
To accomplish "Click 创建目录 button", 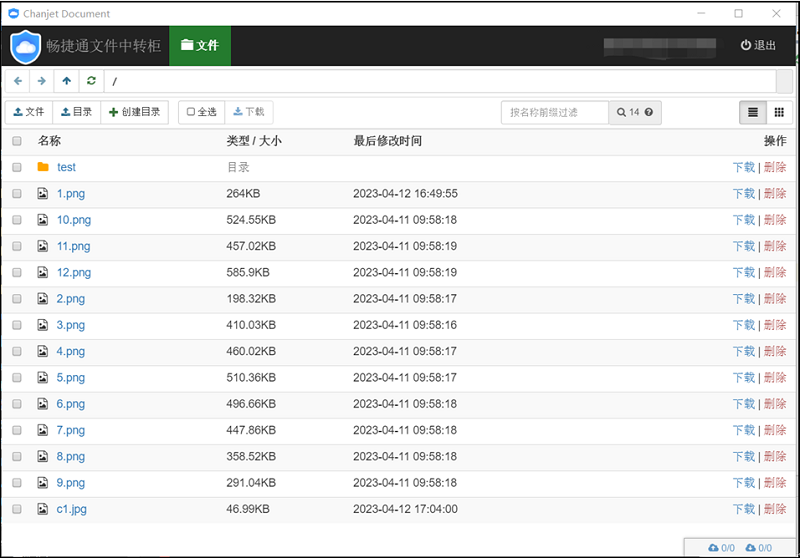I will click(135, 112).
